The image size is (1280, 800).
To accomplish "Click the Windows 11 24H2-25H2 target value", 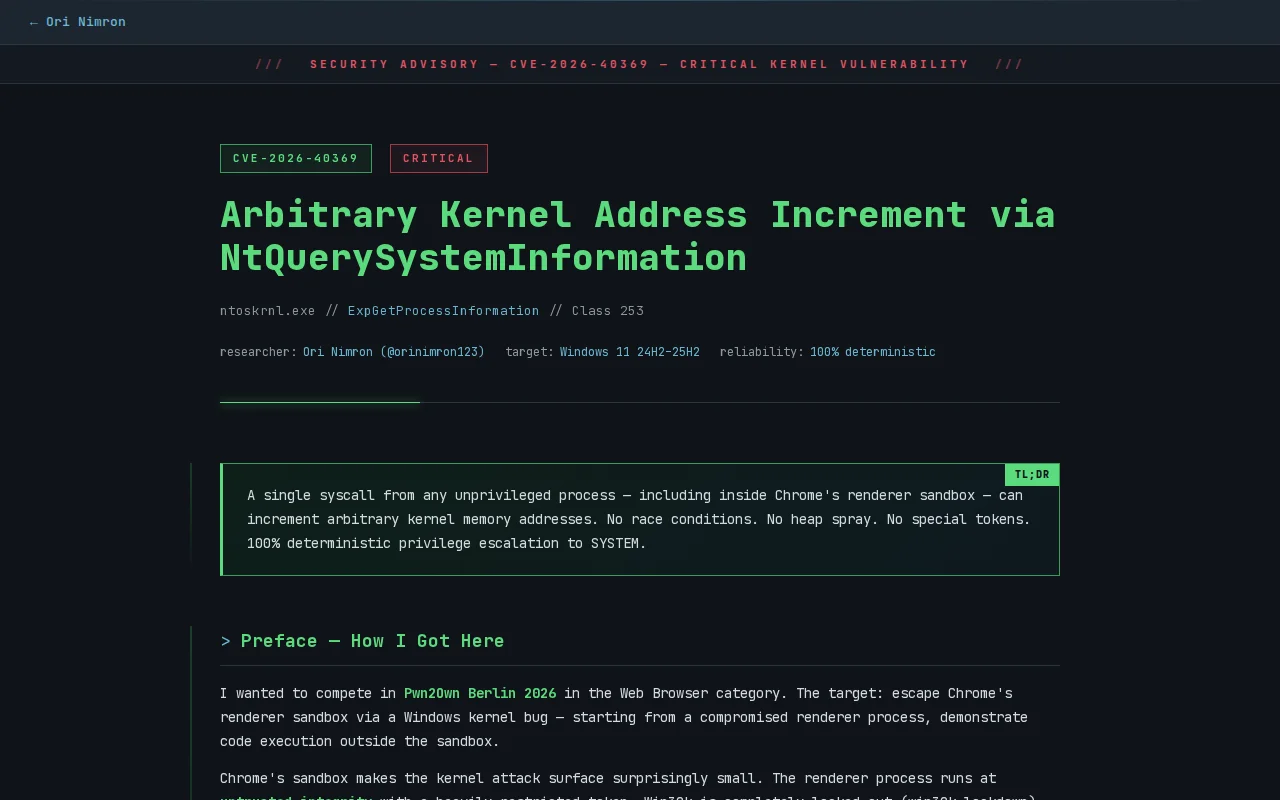I will [630, 352].
